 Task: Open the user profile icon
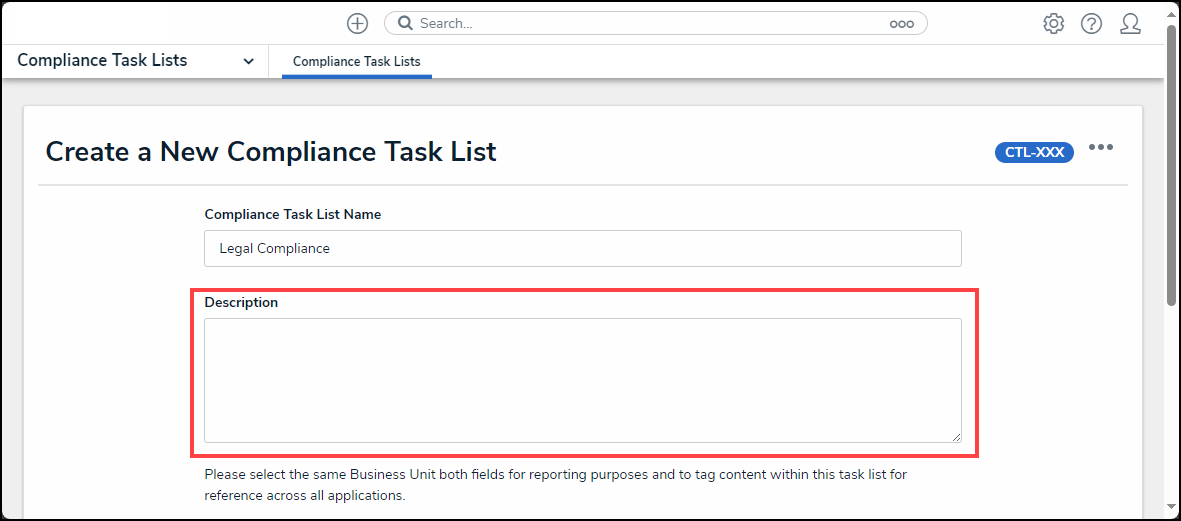tap(1130, 24)
